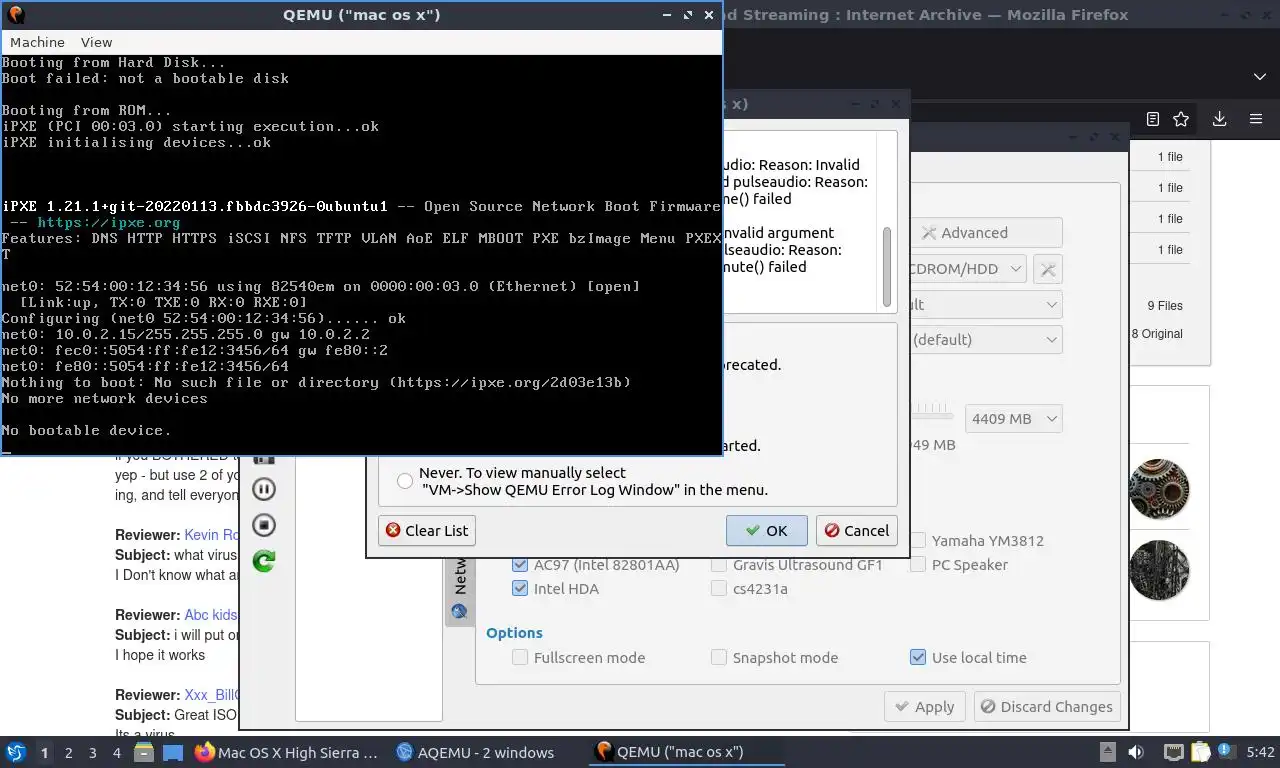Screen dimensions: 1280x768
Task: Click the Apply button in AQEMU
Action: coord(925,707)
